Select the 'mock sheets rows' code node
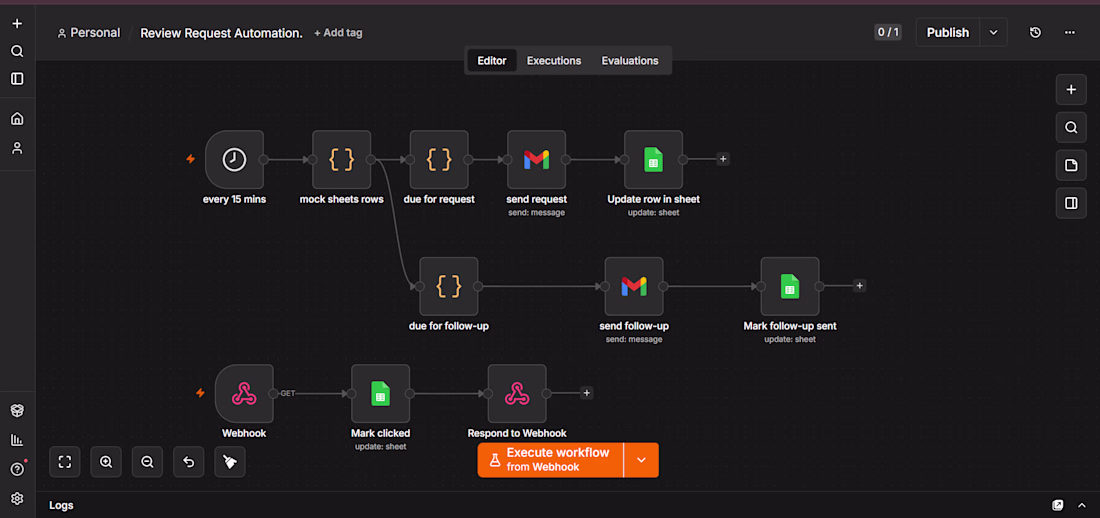Viewport: 1100px width, 518px height. click(342, 159)
